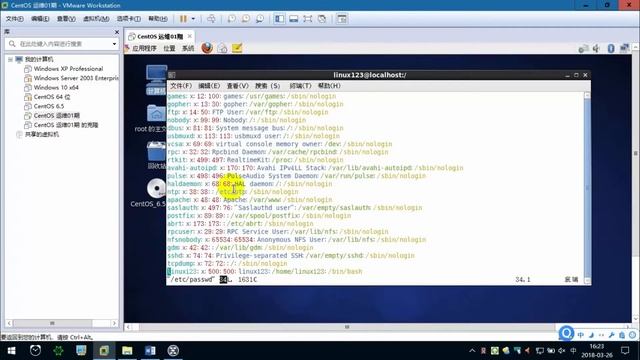The width and height of the screenshot is (640, 360).
Task: Open VMware 查看(V) menu
Action: (66, 19)
